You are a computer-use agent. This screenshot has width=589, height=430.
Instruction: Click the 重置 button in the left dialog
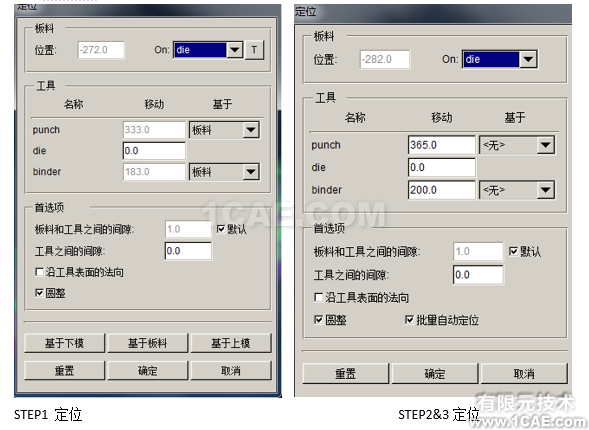pyautogui.click(x=64, y=371)
